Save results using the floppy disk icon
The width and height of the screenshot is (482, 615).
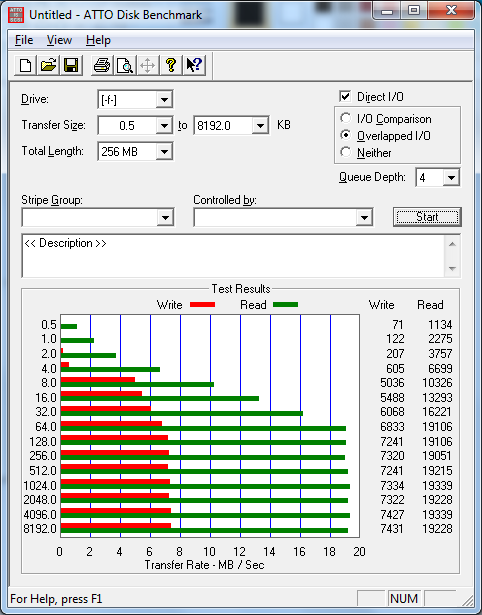pos(71,65)
